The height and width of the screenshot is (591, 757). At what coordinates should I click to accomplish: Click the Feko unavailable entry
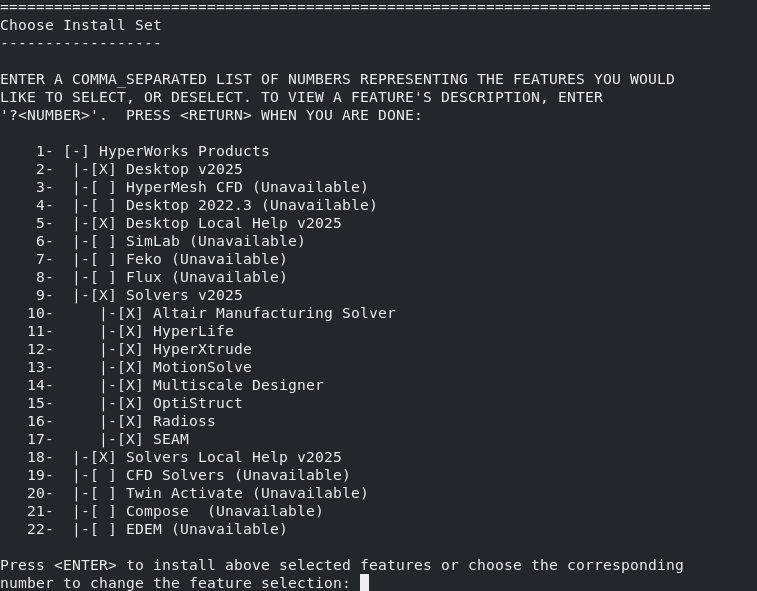(x=206, y=259)
